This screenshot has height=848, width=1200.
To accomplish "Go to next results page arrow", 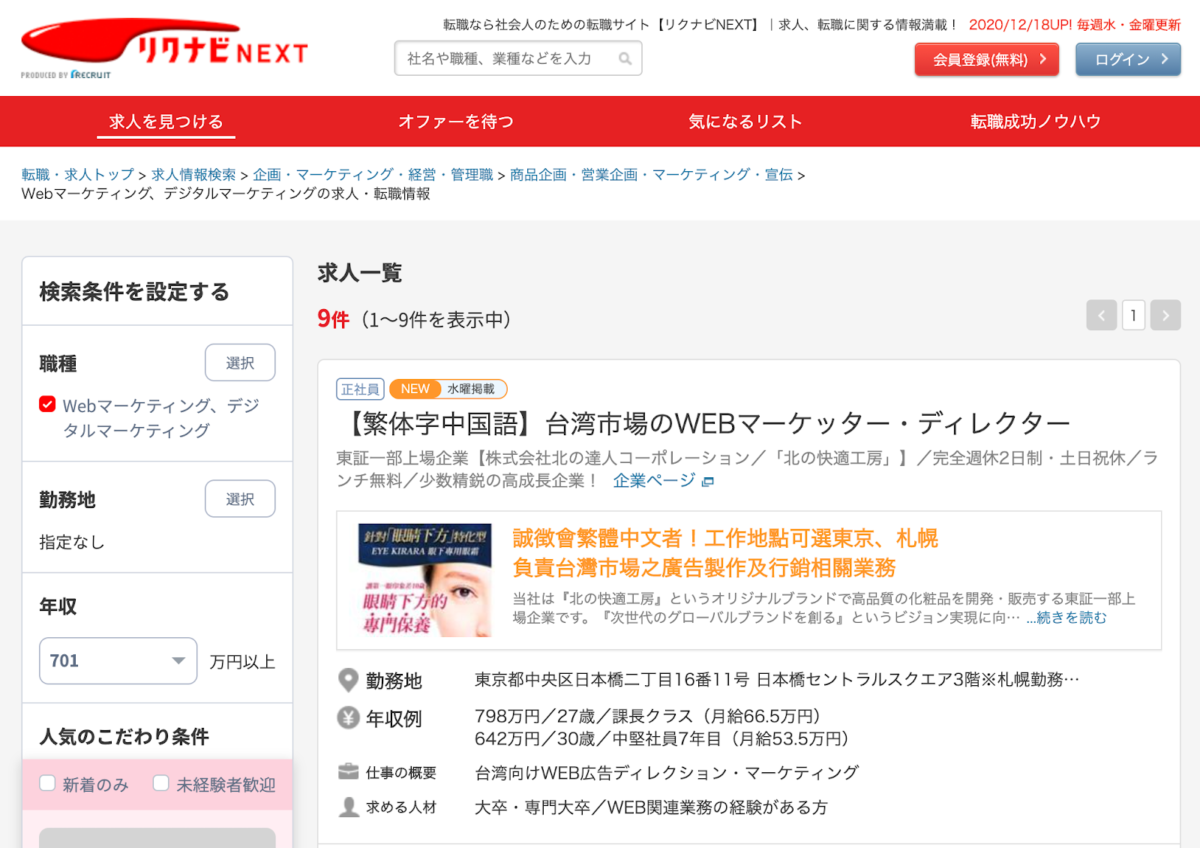I will click(1165, 315).
